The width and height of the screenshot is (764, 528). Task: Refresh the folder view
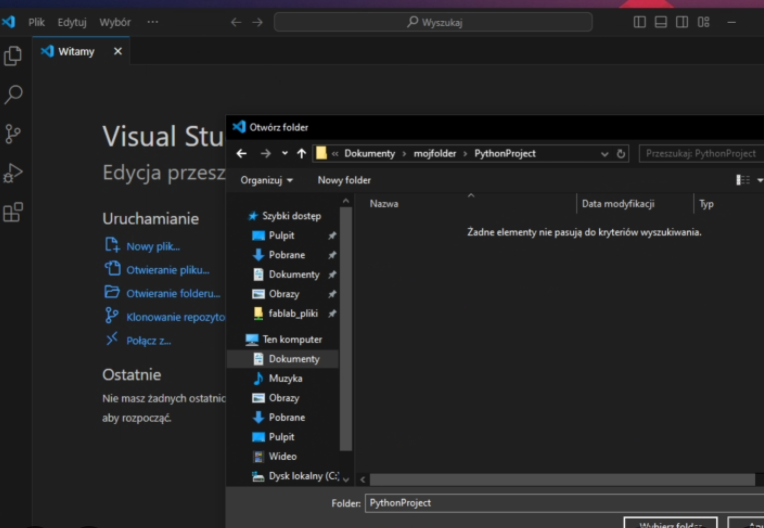pos(621,154)
